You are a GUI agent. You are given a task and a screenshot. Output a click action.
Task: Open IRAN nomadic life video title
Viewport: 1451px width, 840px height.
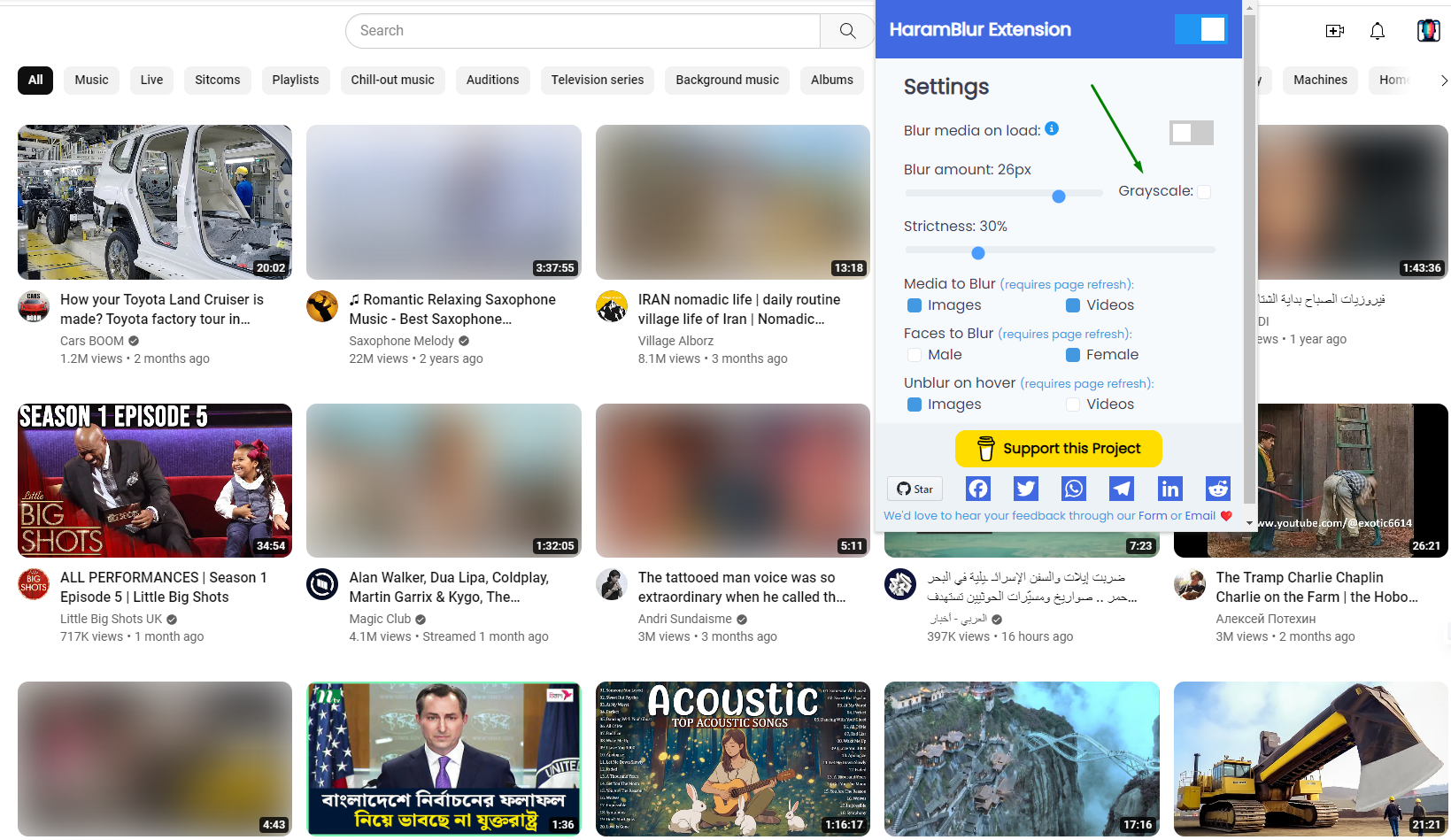coord(739,310)
